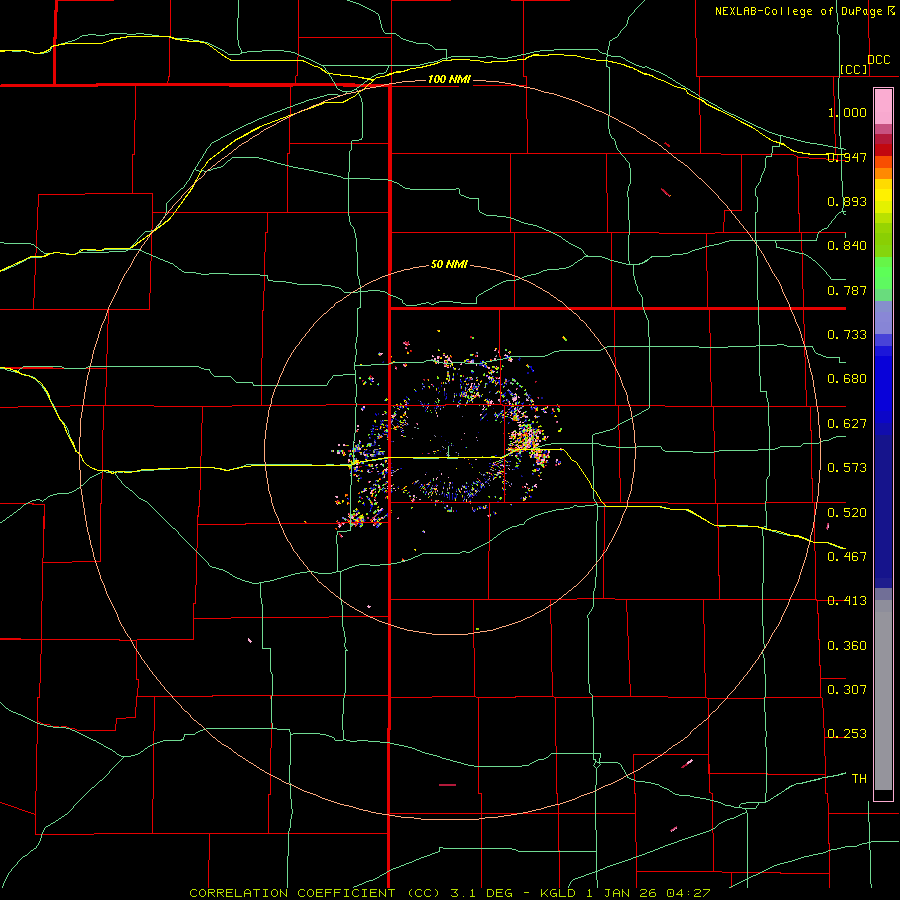Click the 0.893 scale value
The height and width of the screenshot is (900, 900).
click(x=847, y=201)
